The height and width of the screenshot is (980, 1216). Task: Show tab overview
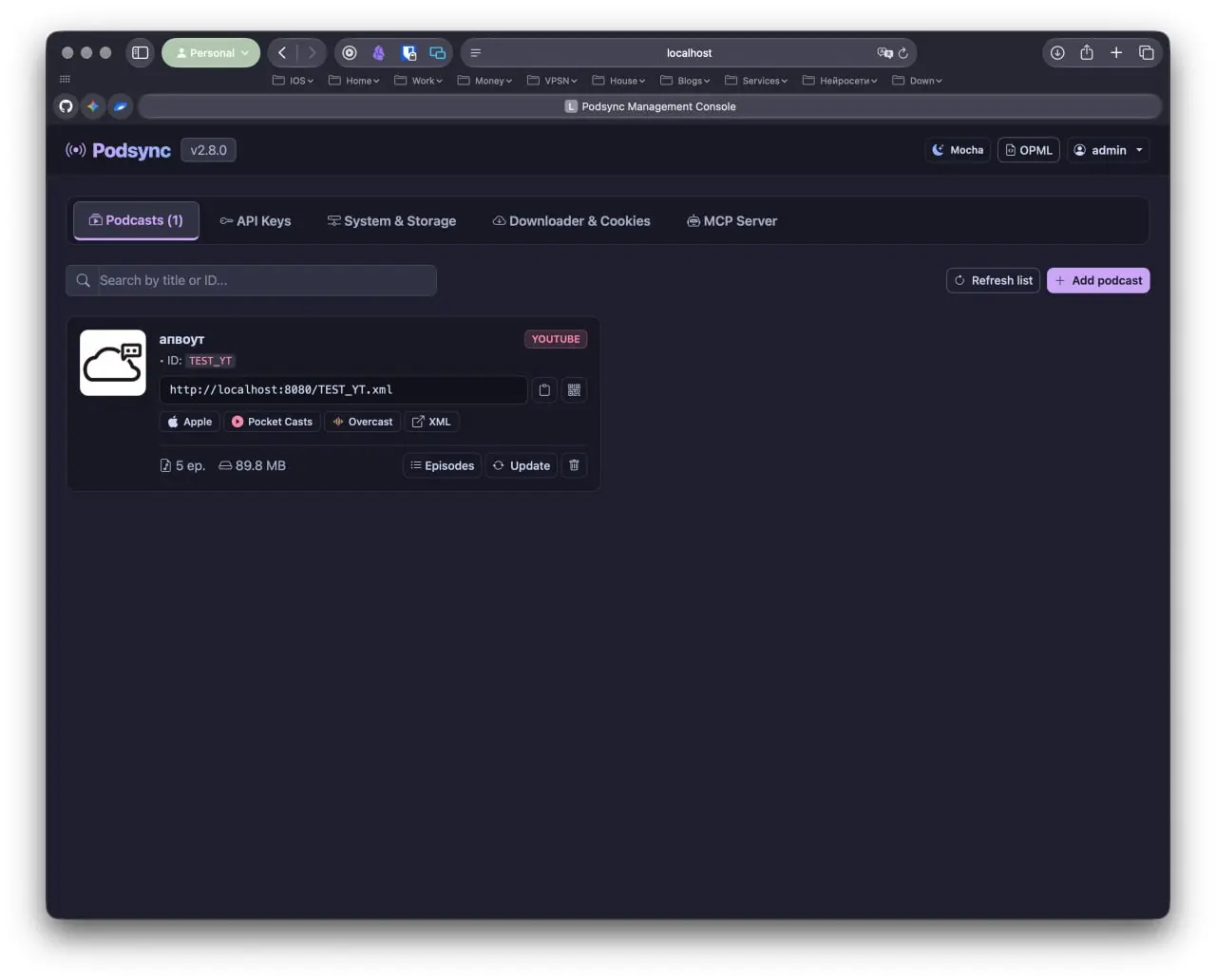pos(1147,53)
